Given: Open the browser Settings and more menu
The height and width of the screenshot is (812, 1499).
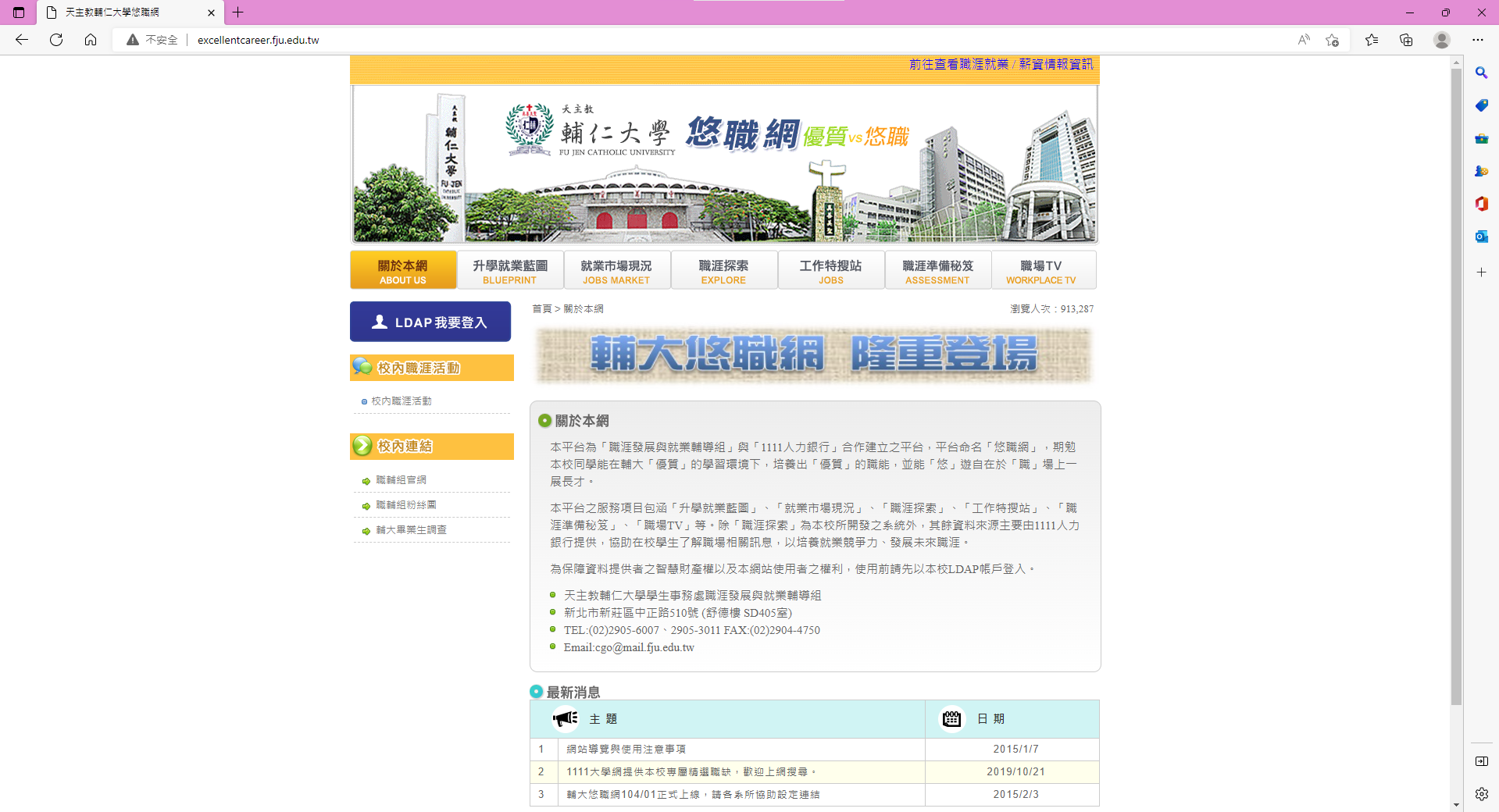Looking at the screenshot, I should click(x=1478, y=40).
